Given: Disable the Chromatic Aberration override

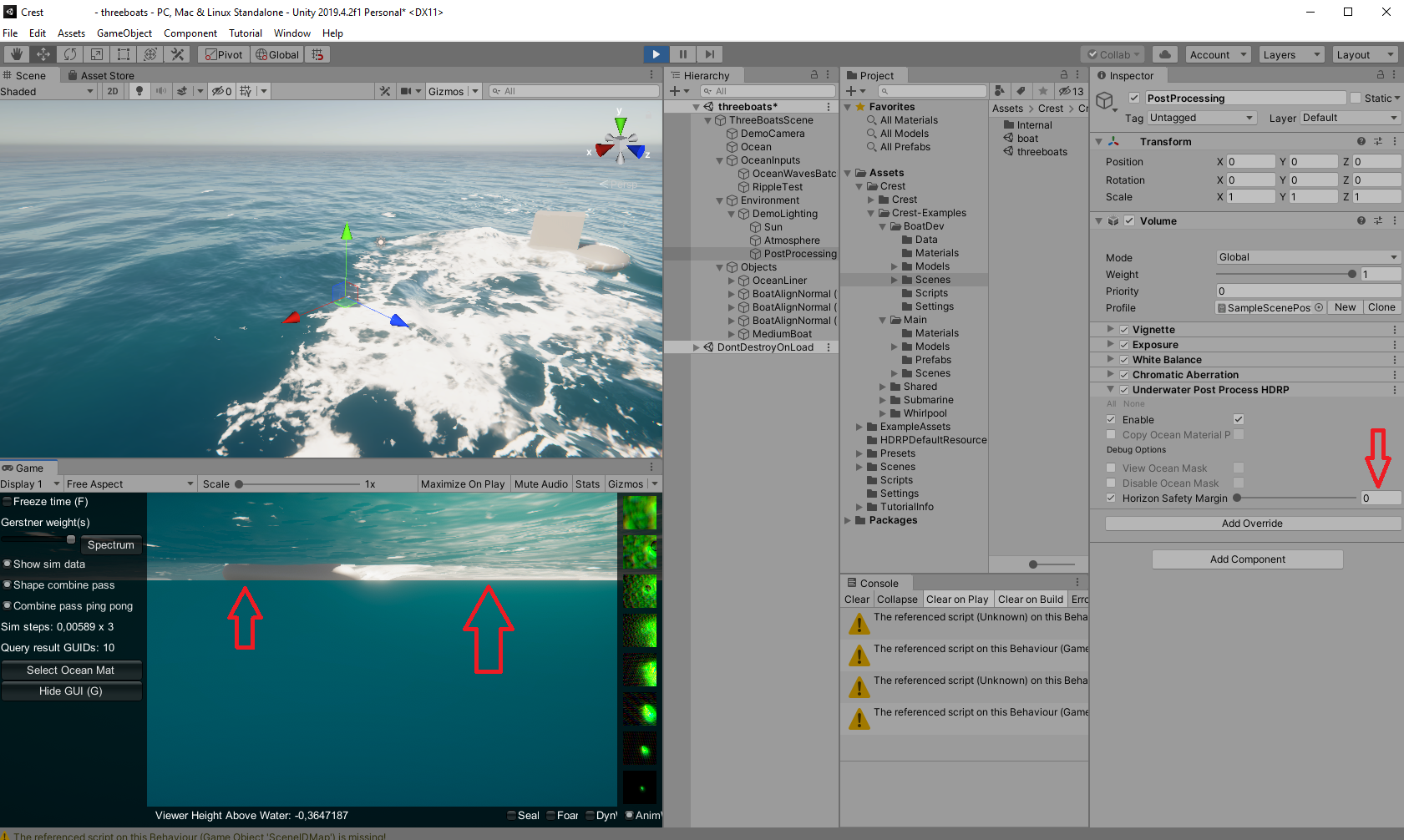Looking at the screenshot, I should tap(1123, 374).
